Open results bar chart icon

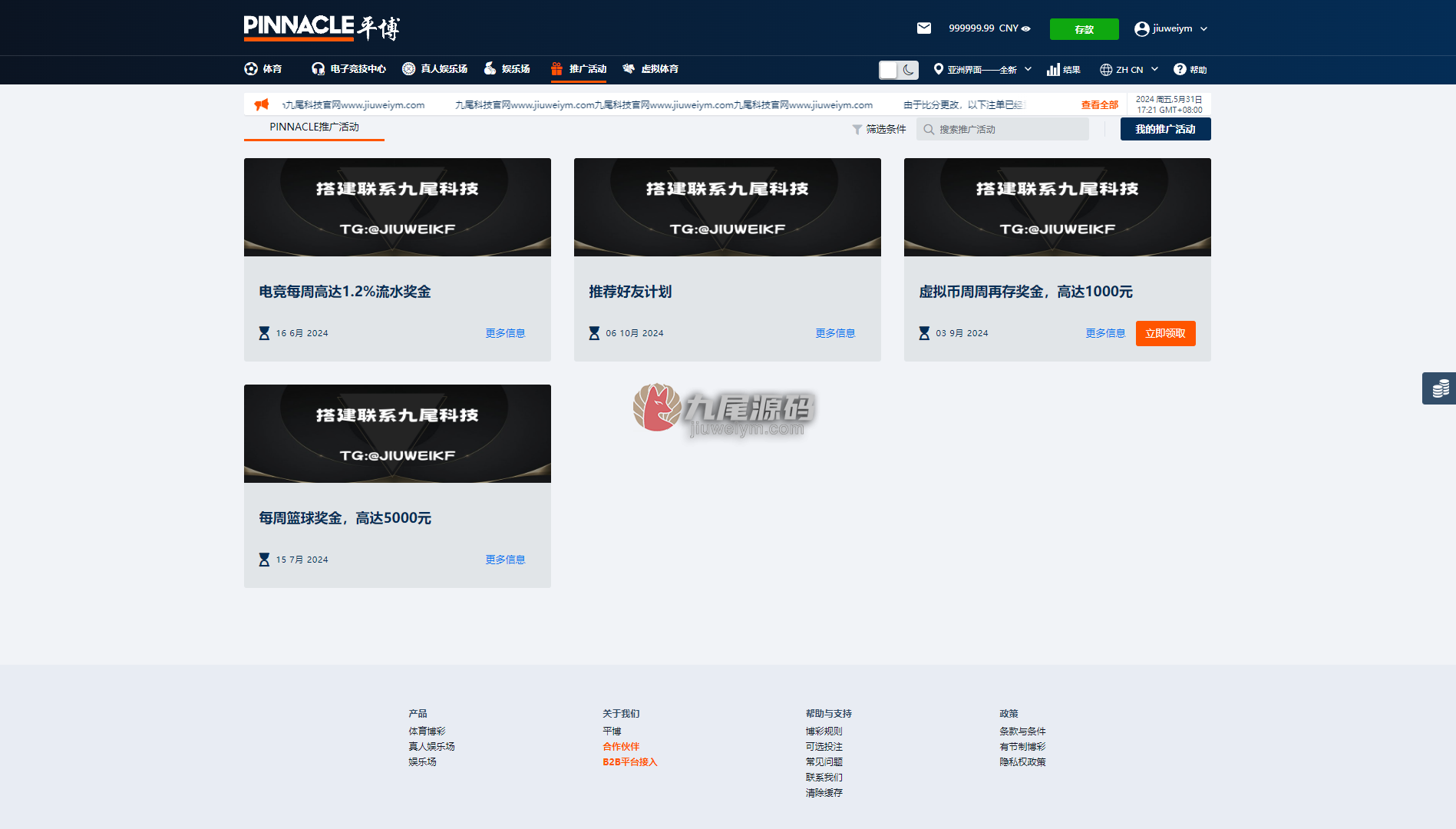(1053, 69)
